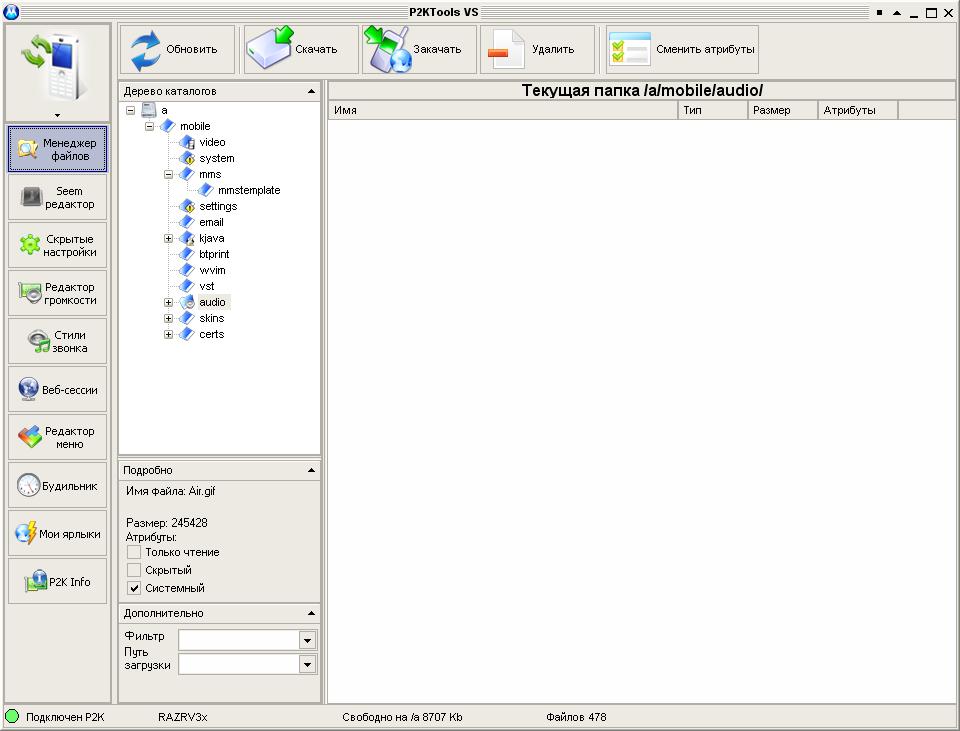
Task: Sort by the Атрибуты column header
Action: (x=858, y=110)
